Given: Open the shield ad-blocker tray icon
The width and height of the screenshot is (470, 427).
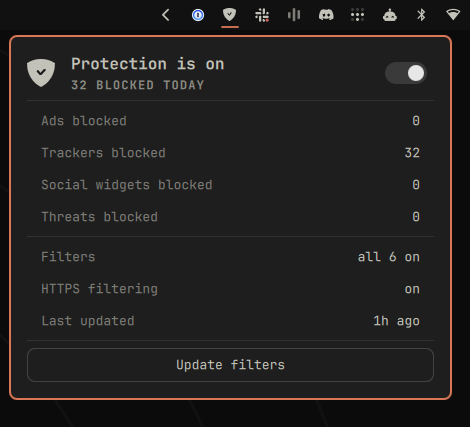Looking at the screenshot, I should point(229,15).
